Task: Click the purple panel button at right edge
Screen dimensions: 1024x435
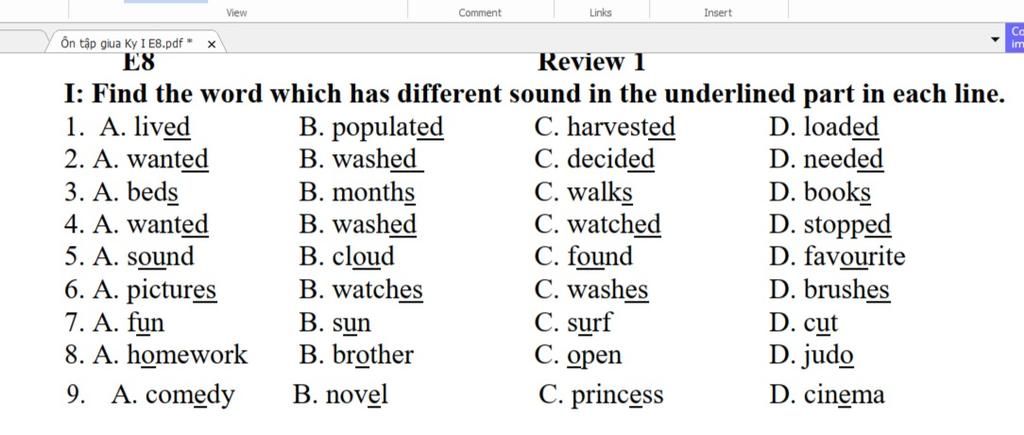Action: click(1017, 39)
